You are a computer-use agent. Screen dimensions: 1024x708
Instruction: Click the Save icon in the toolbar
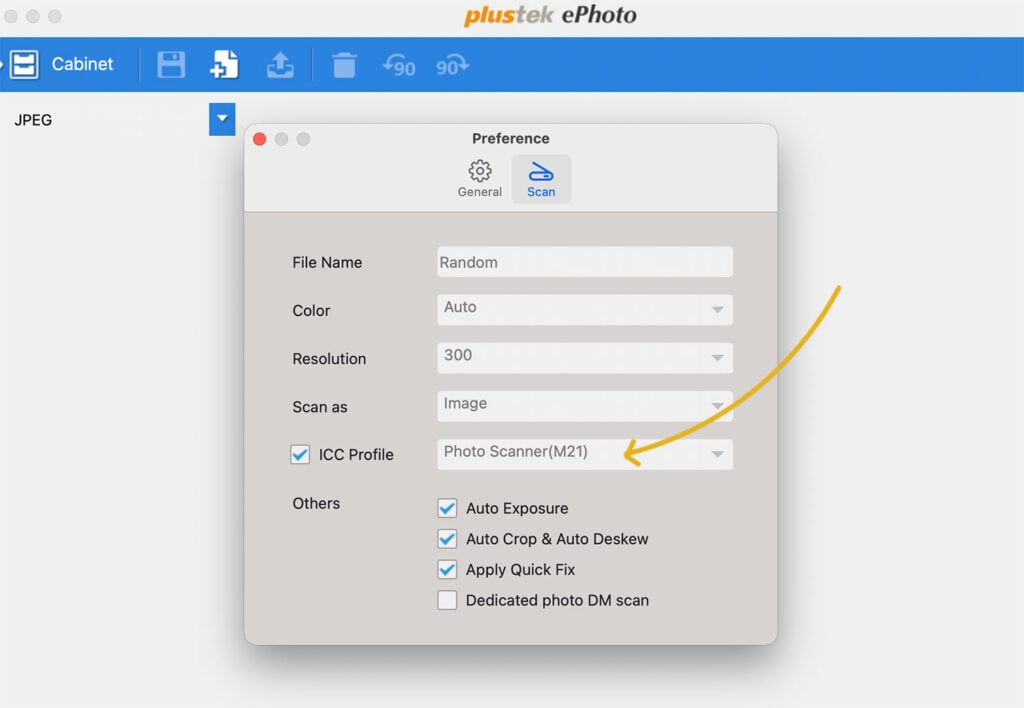pos(170,64)
